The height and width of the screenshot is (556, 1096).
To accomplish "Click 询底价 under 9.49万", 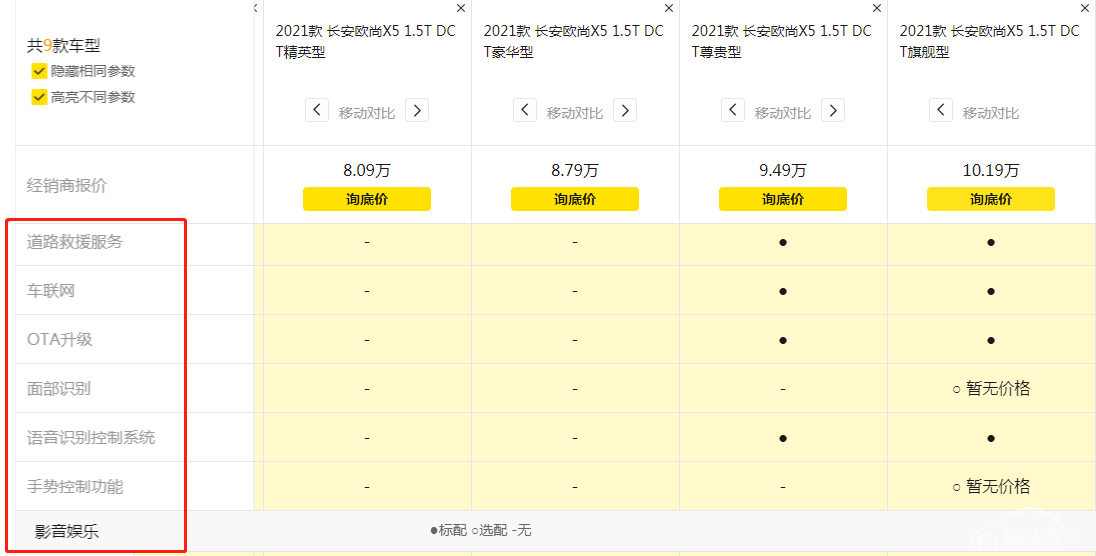I will tap(783, 199).
